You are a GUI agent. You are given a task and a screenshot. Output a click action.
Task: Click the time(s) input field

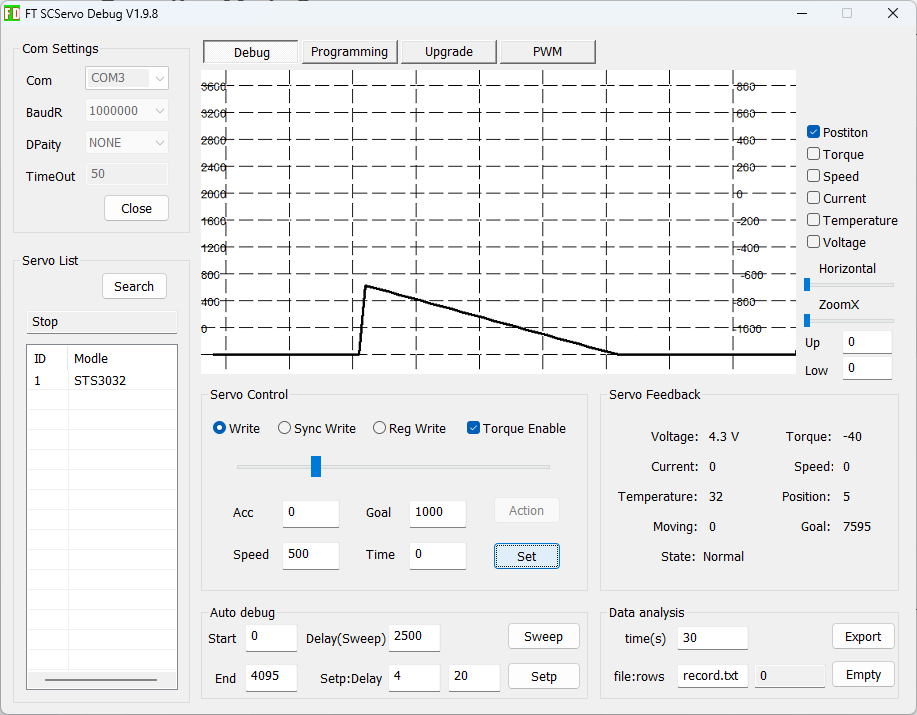[x=713, y=638]
